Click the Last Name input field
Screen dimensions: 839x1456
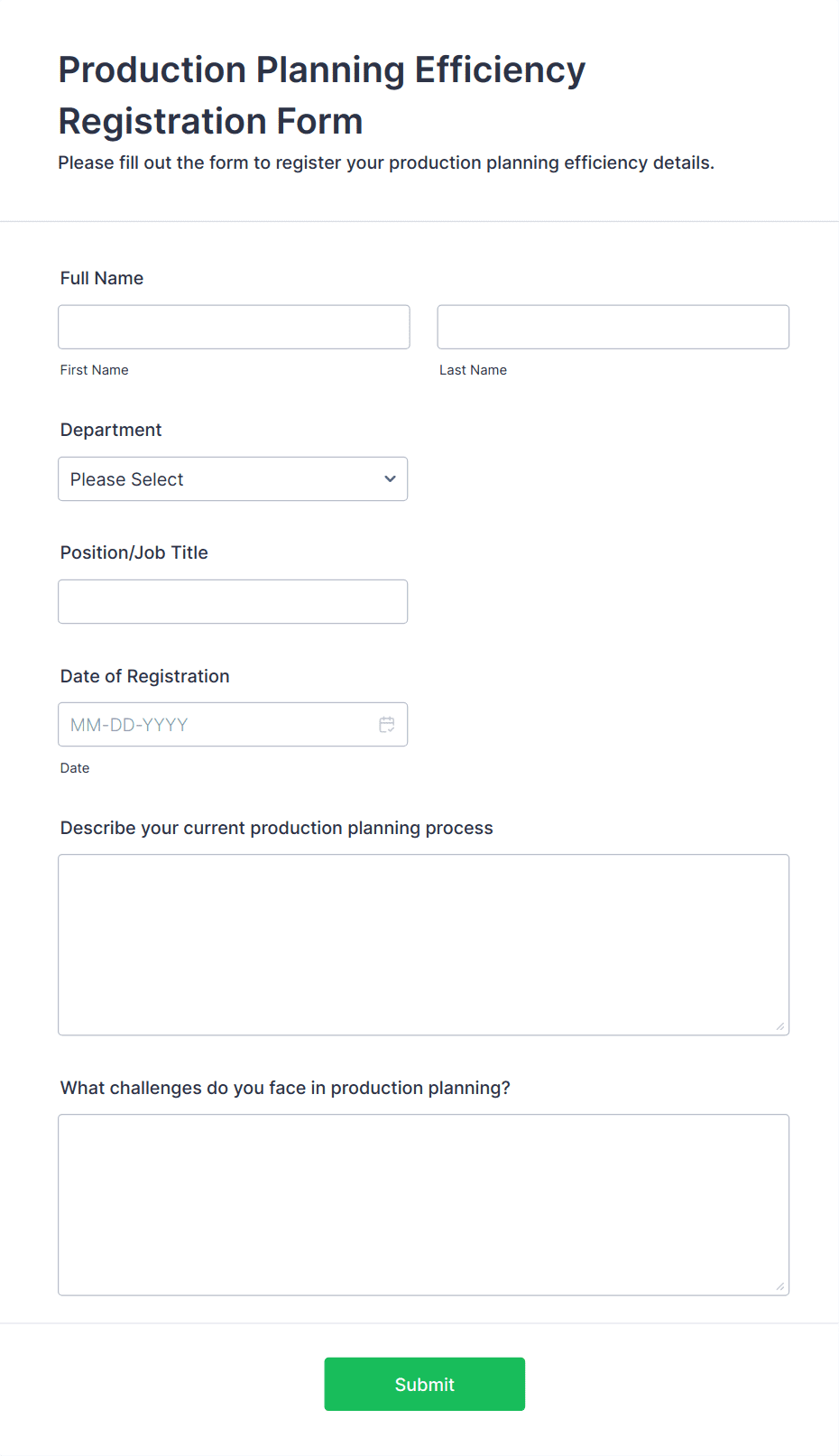tap(613, 327)
